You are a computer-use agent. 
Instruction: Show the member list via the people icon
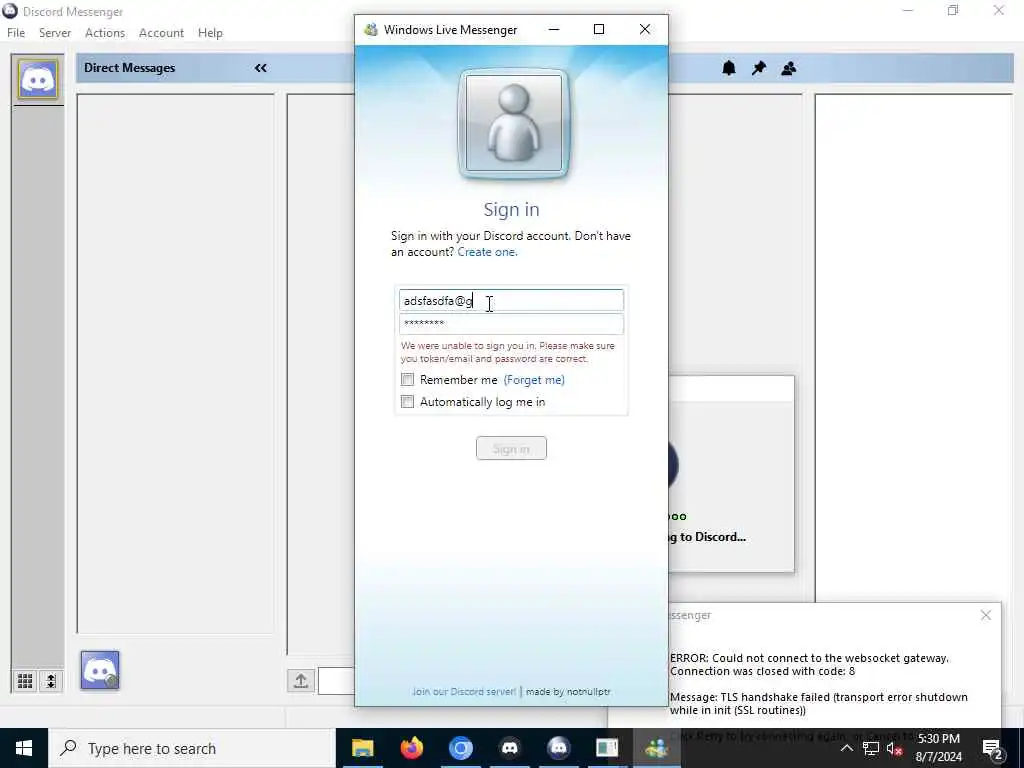[x=789, y=68]
